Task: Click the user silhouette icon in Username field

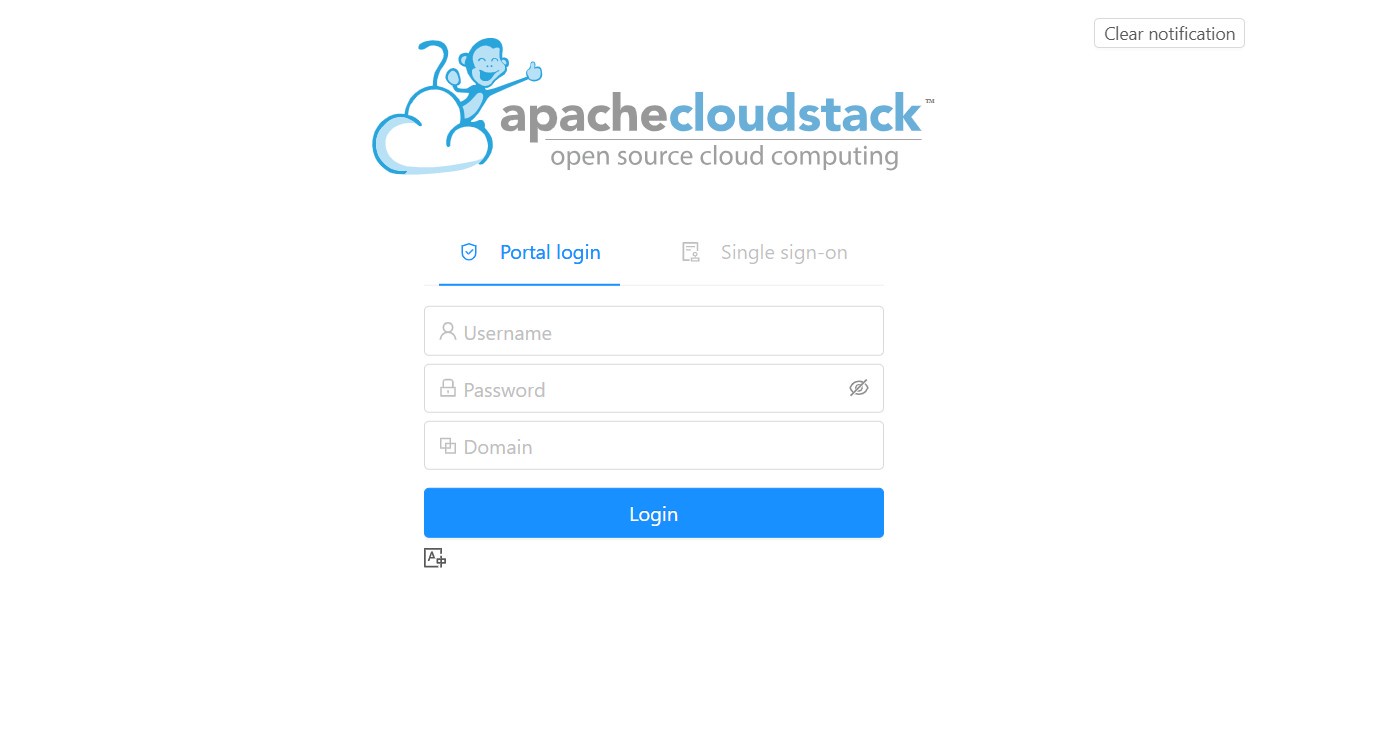Action: (x=448, y=331)
